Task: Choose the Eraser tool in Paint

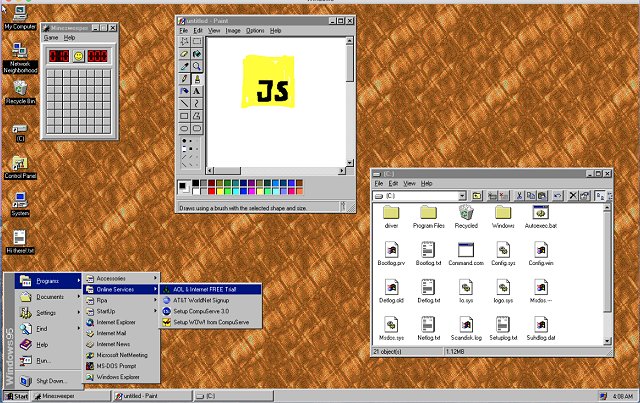Action: pyautogui.click(x=184, y=54)
